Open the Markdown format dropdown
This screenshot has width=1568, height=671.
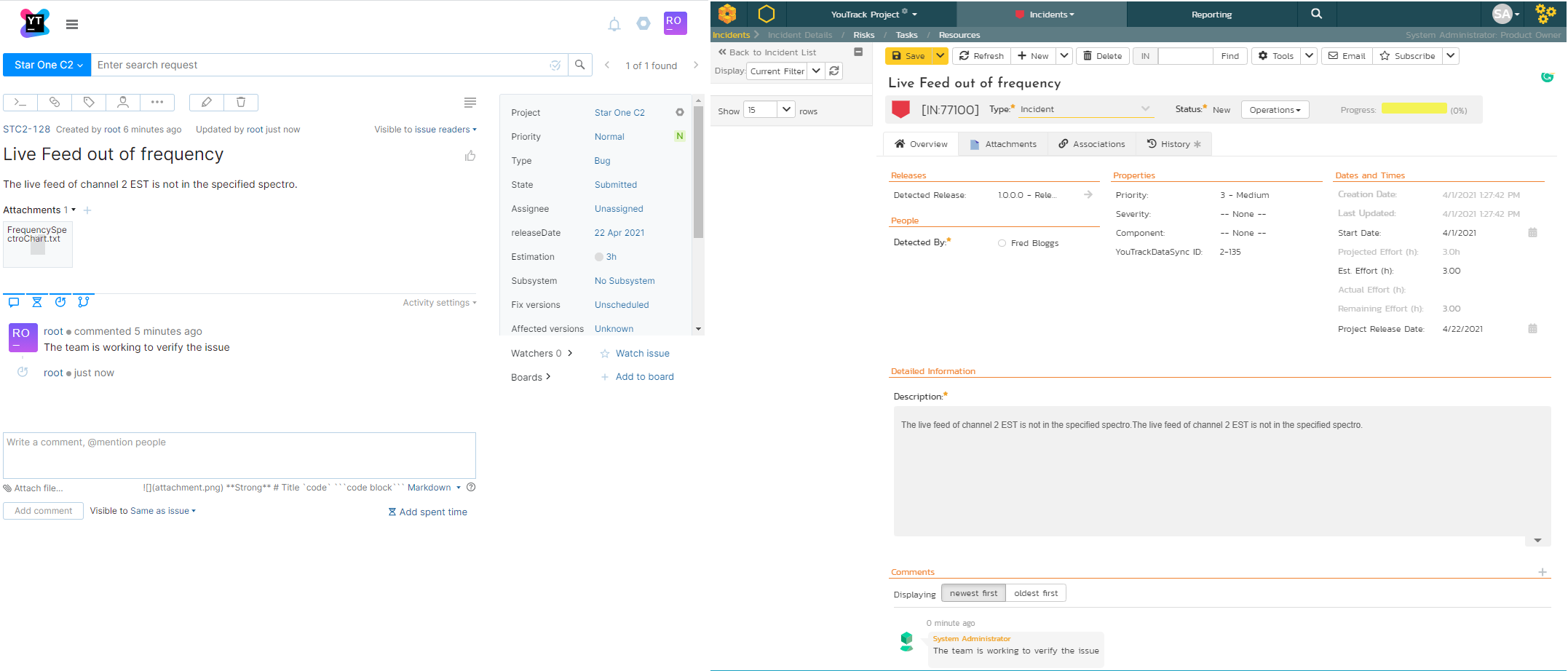434,488
